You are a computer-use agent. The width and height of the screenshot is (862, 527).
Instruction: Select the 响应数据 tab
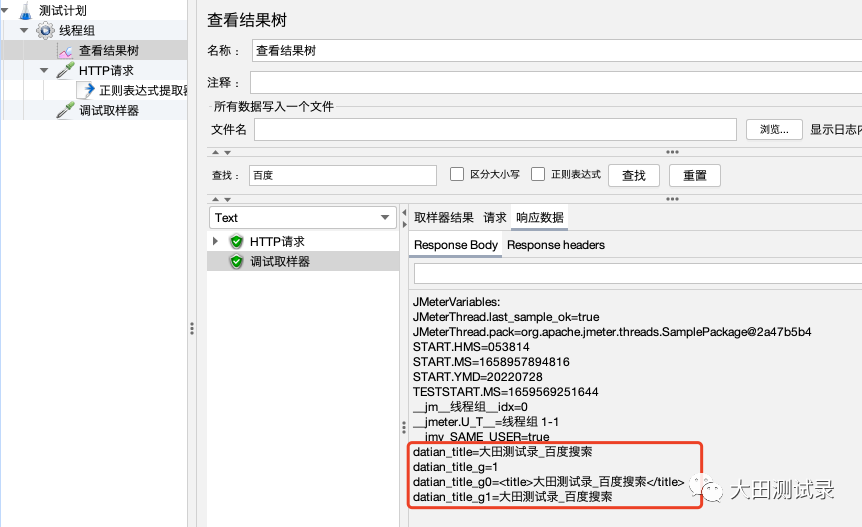[x=540, y=218]
